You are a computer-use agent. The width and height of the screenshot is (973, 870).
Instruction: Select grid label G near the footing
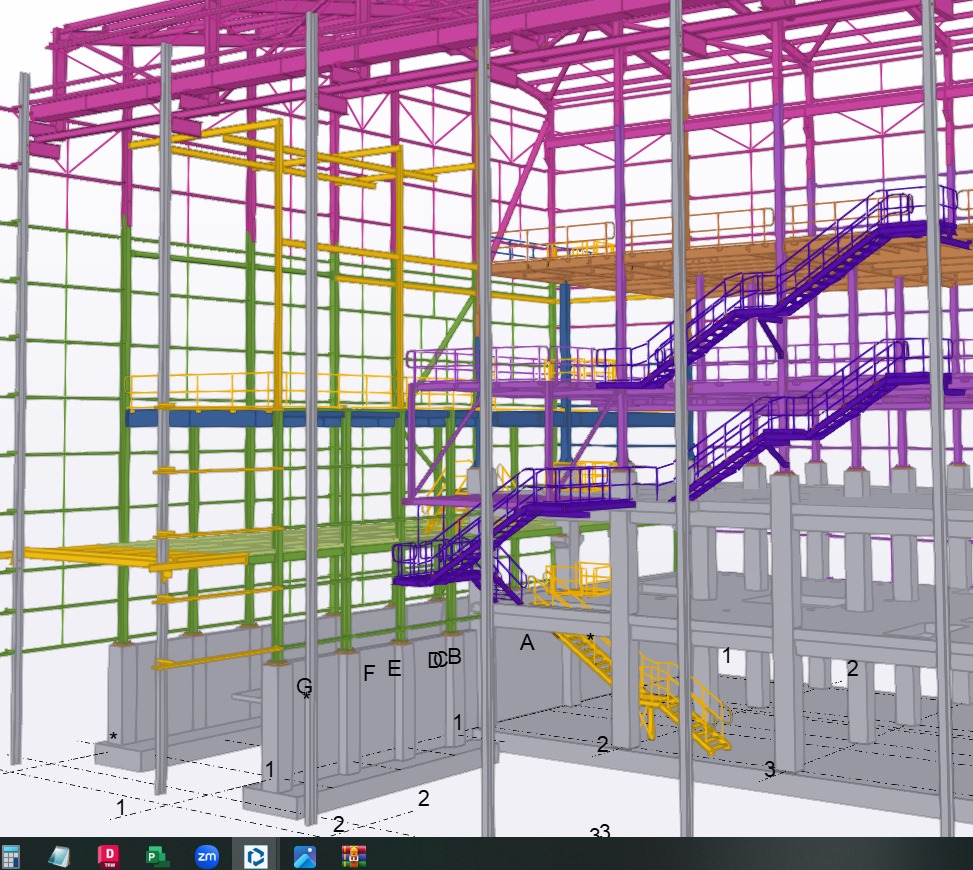pos(304,686)
